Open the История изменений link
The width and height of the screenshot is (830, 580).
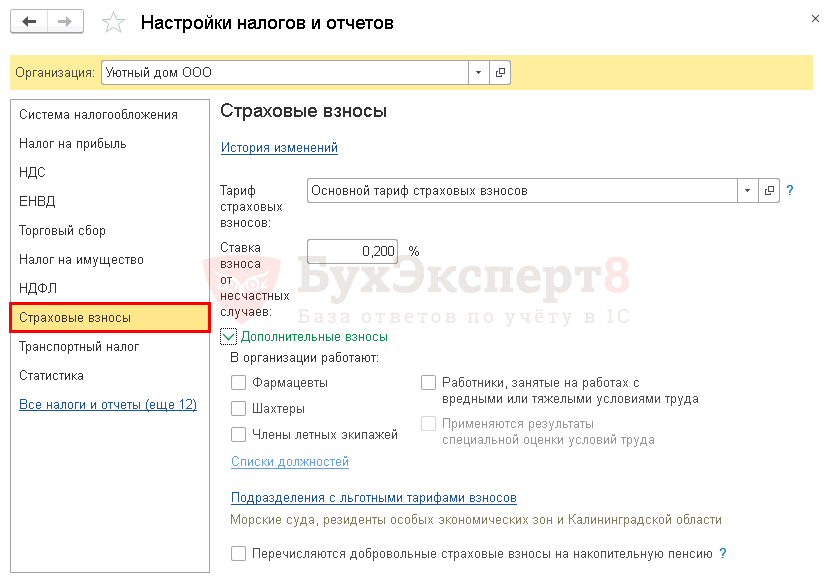[279, 148]
